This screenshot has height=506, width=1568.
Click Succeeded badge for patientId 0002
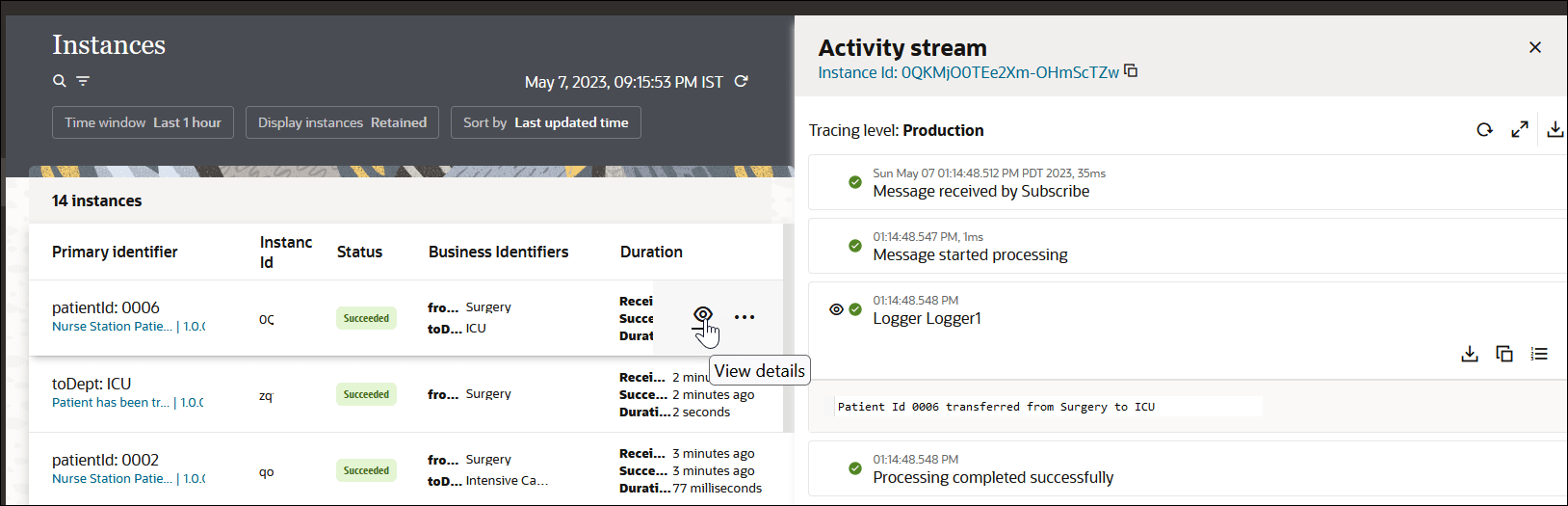[x=366, y=470]
